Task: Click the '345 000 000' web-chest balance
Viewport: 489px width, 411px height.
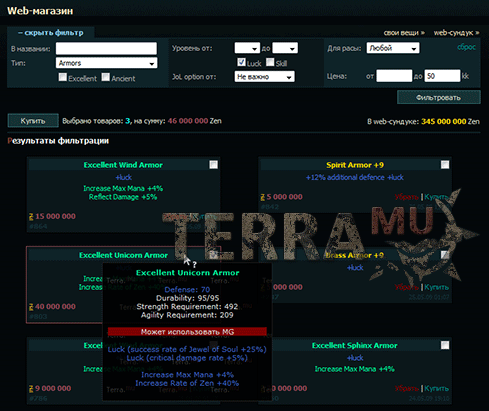Action: (x=443, y=122)
